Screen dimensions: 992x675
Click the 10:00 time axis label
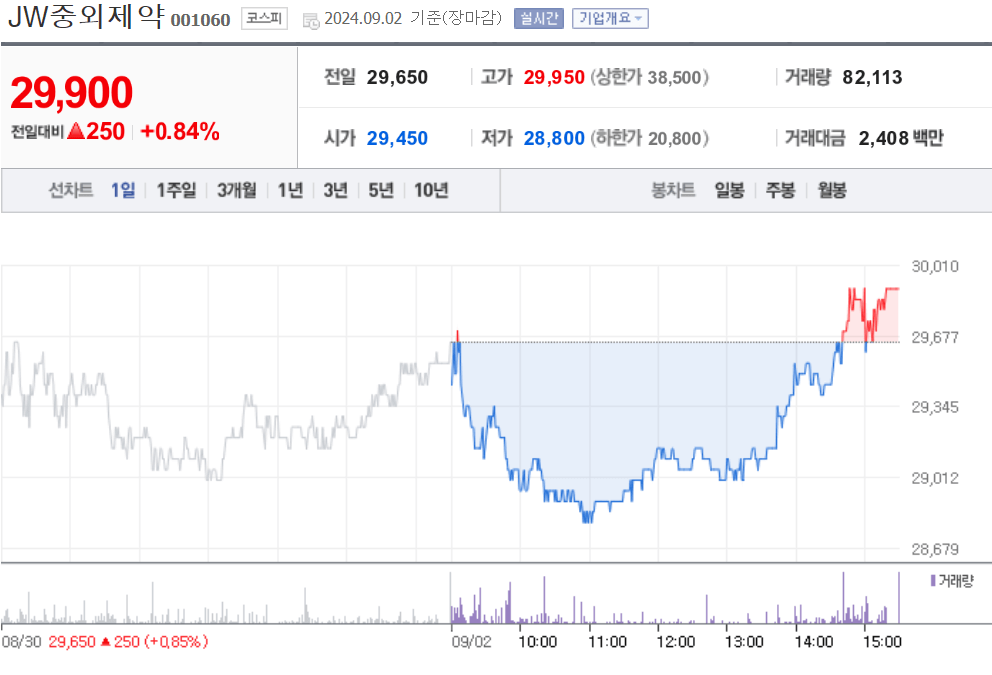point(538,642)
